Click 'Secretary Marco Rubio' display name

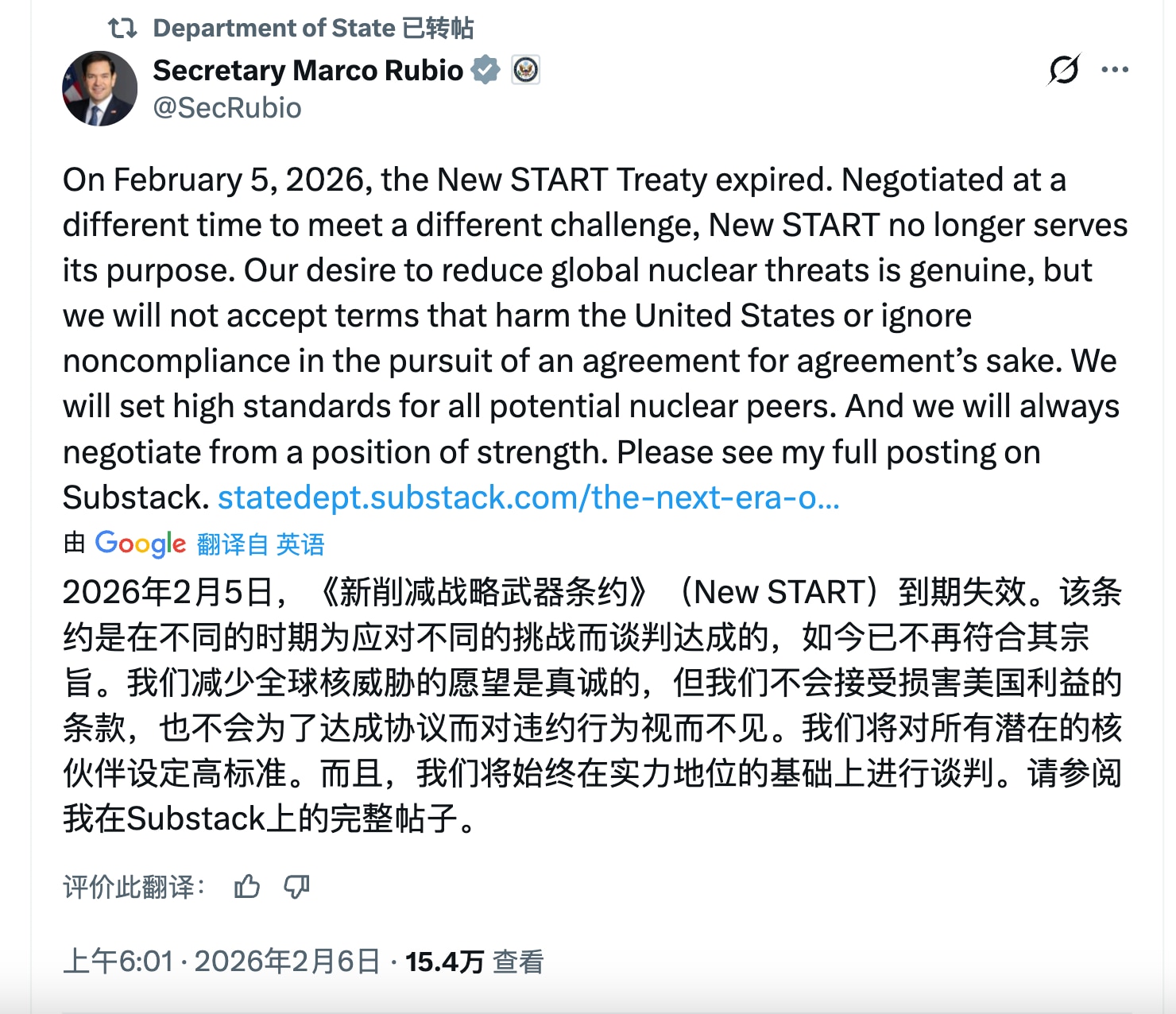pyautogui.click(x=307, y=70)
